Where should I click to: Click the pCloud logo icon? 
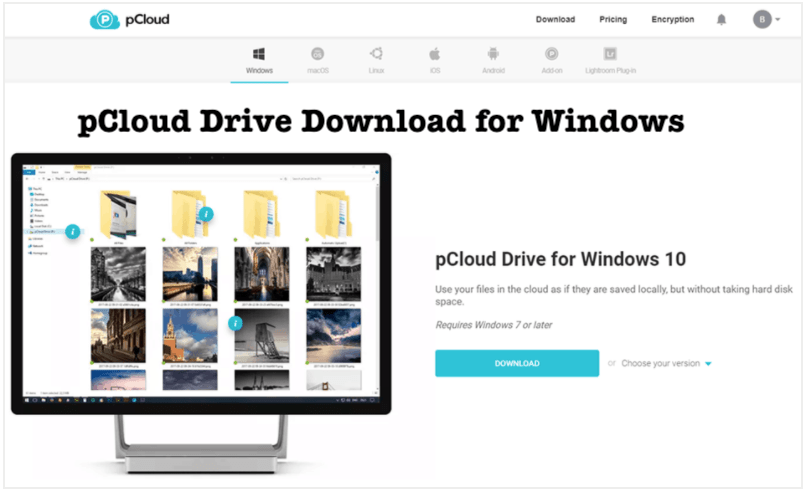tap(105, 20)
